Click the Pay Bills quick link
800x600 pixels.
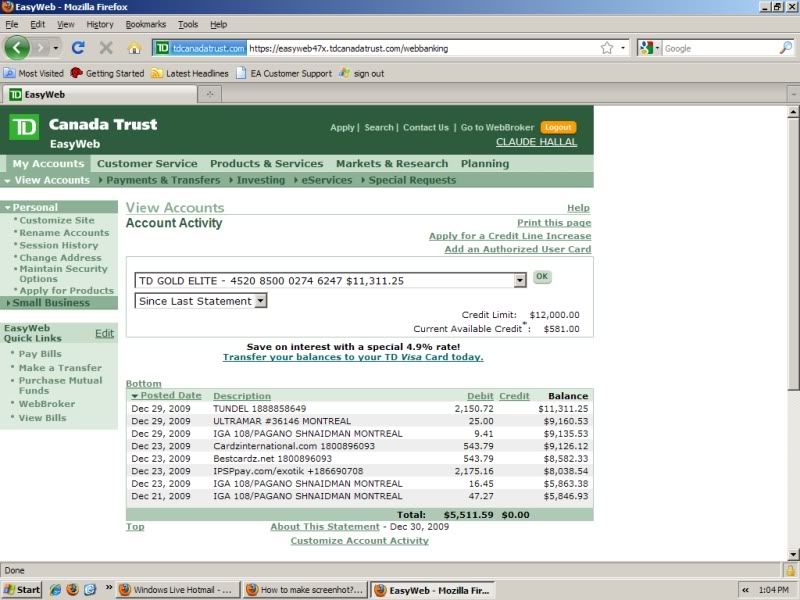40,354
